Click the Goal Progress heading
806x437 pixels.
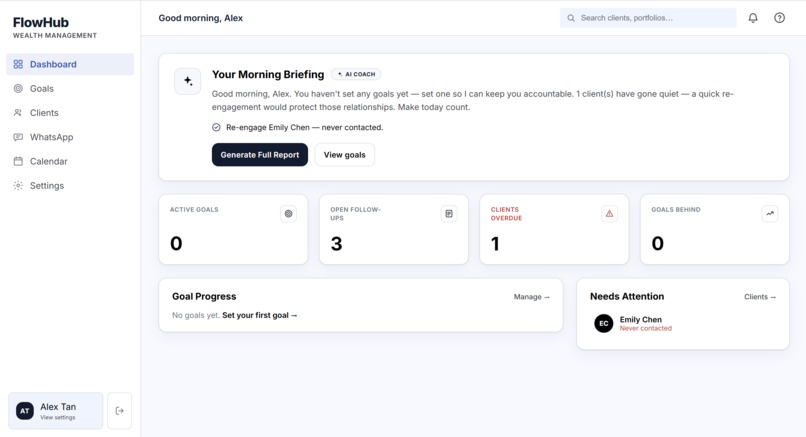[x=204, y=297]
